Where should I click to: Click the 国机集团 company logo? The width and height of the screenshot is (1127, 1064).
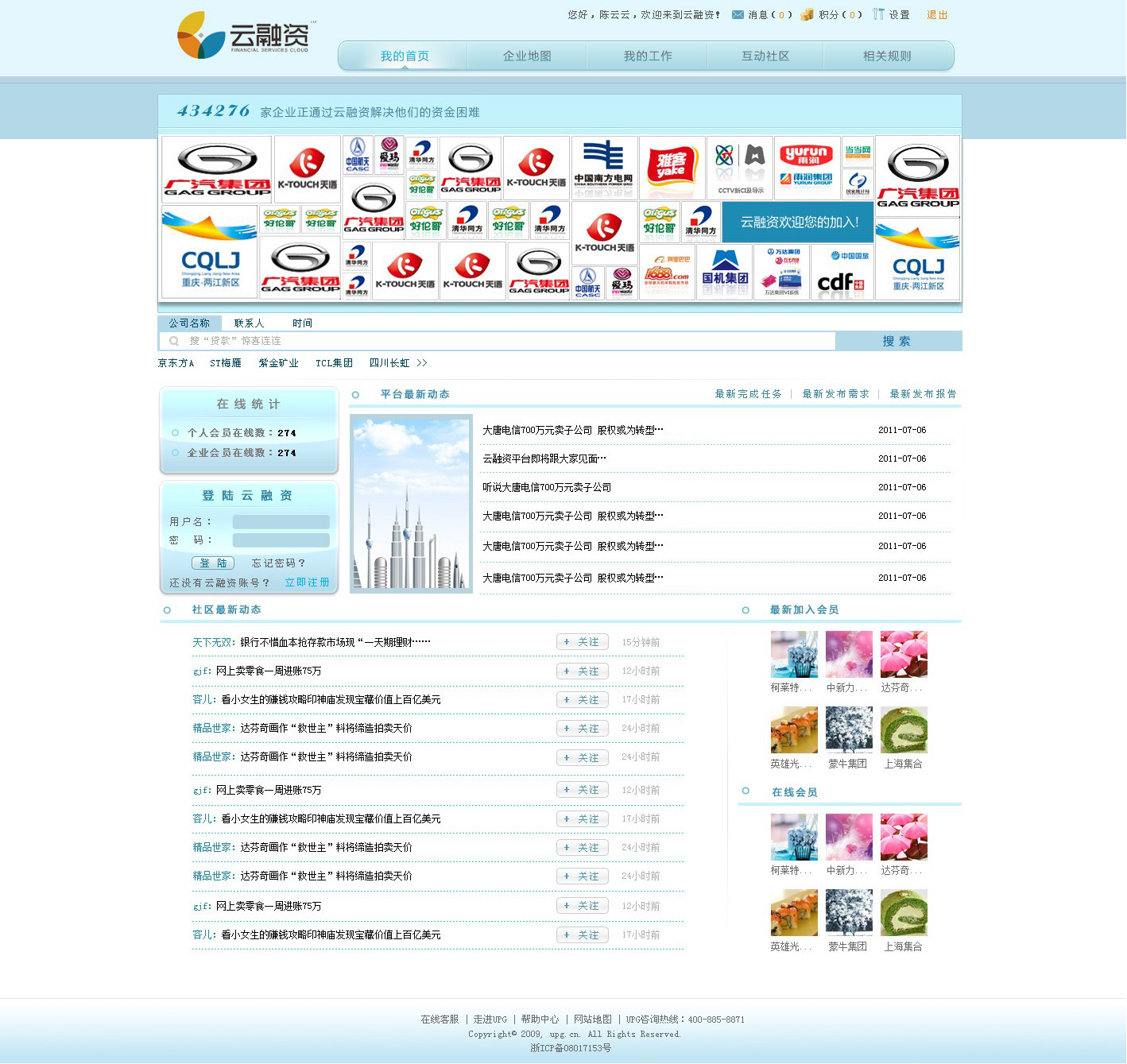click(x=725, y=272)
